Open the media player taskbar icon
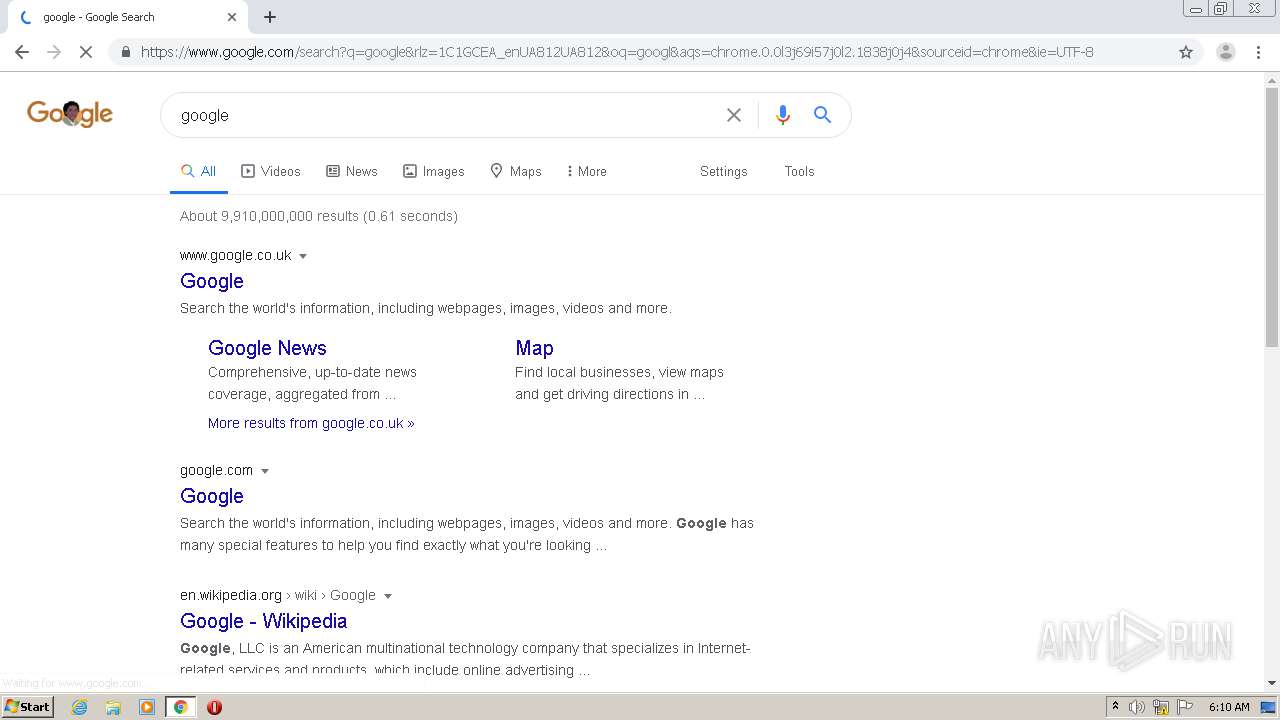Viewport: 1280px width, 720px height. click(147, 707)
